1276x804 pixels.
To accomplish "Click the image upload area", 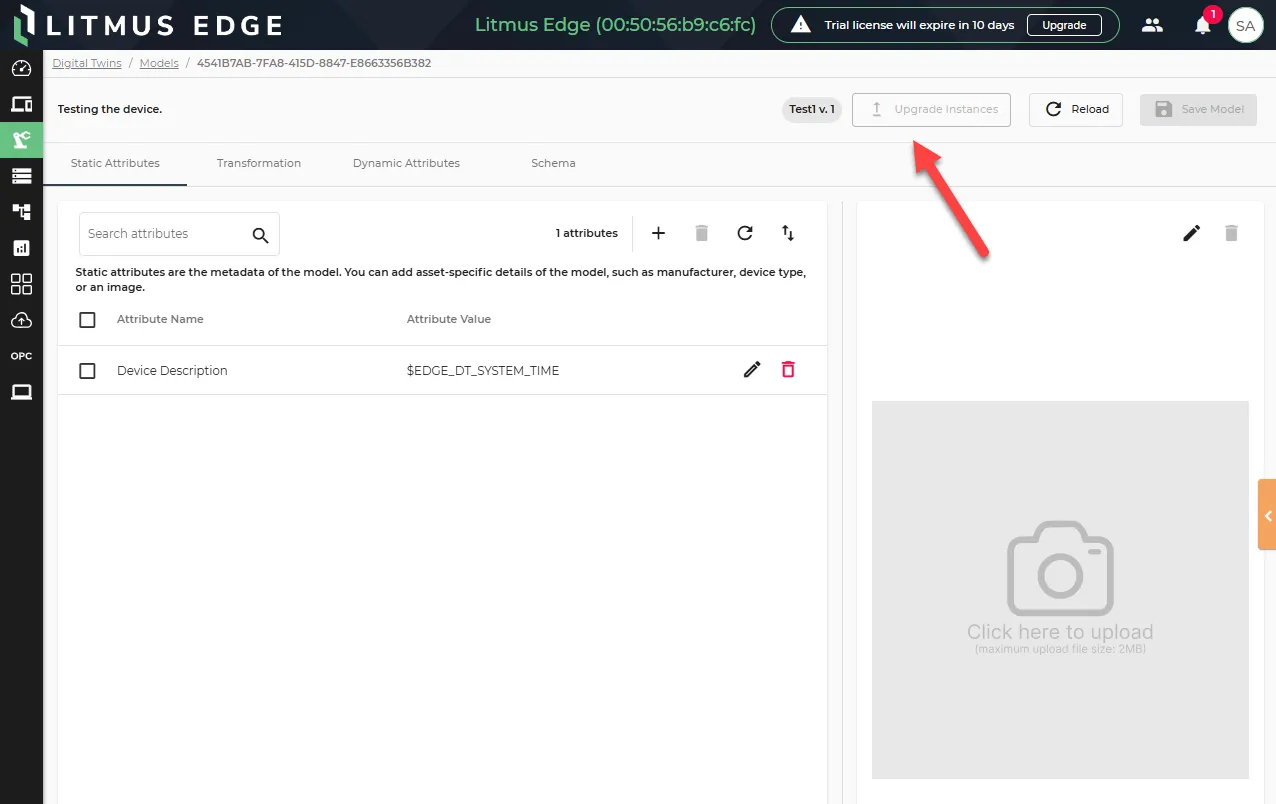I will 1060,590.
